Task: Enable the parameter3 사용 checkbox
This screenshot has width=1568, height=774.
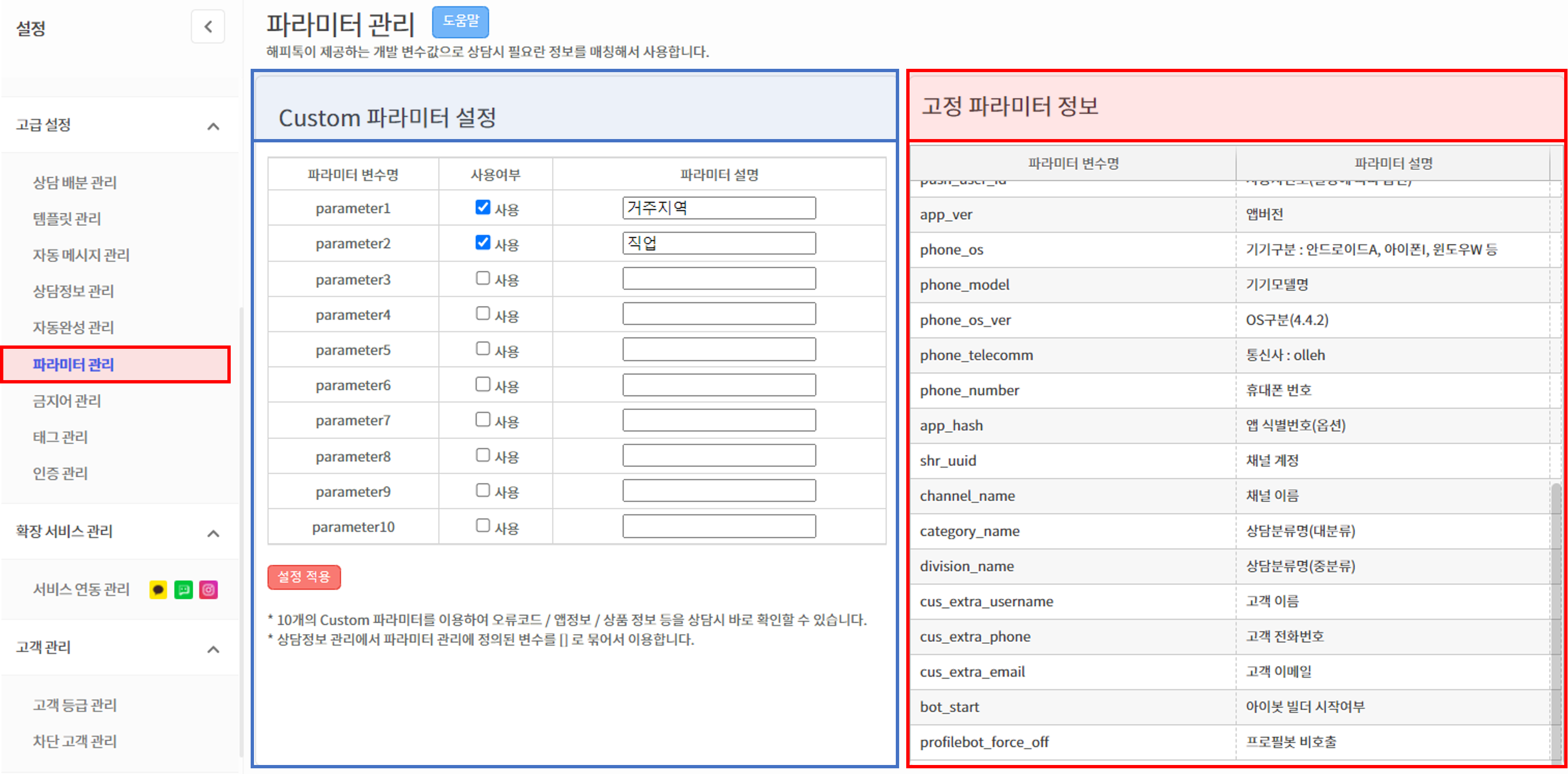Action: [482, 278]
